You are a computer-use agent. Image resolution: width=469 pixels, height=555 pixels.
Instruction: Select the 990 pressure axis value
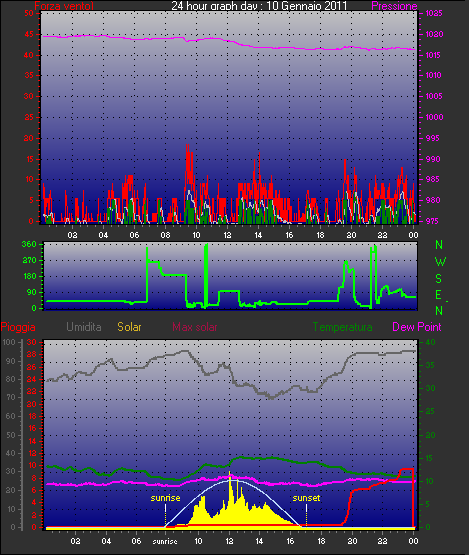[433, 159]
